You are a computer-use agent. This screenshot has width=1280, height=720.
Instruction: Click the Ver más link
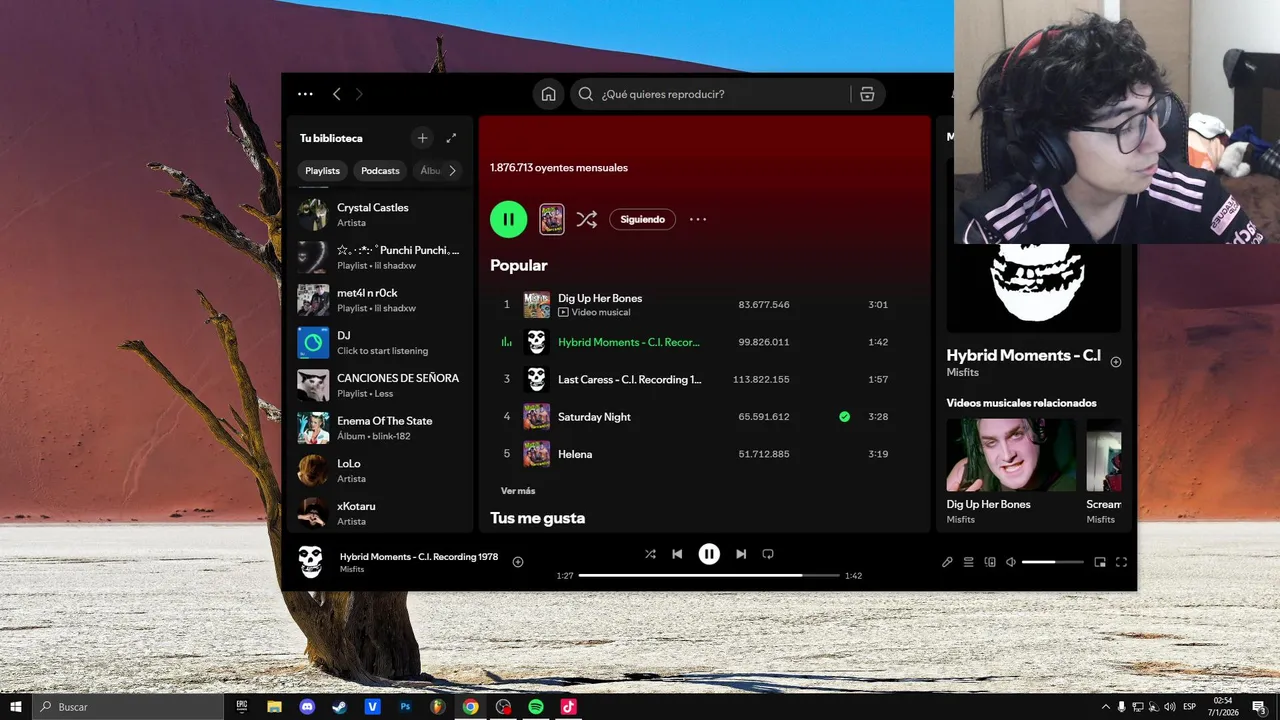[x=518, y=491]
